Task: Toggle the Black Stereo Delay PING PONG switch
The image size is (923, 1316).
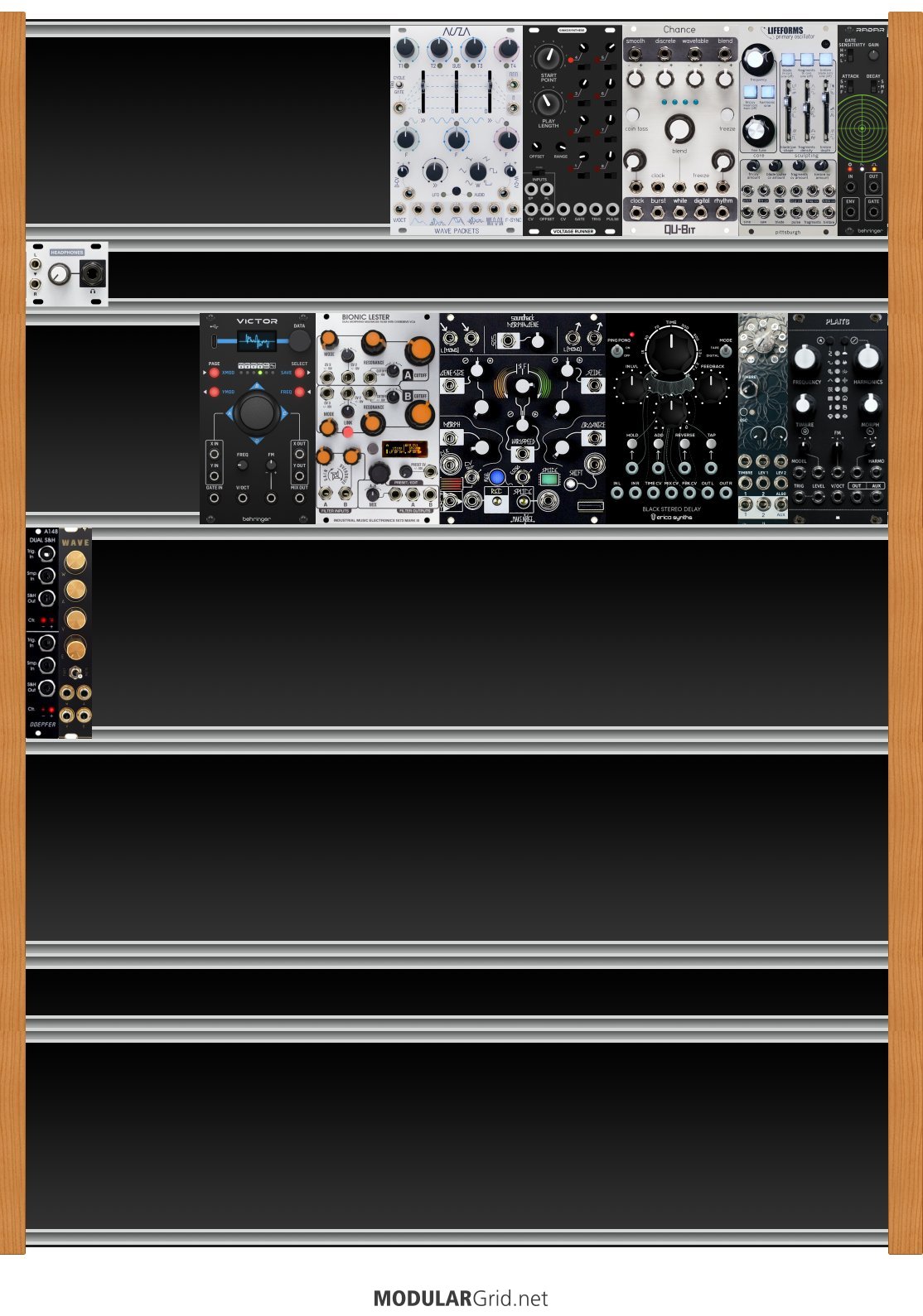Action: (x=616, y=350)
